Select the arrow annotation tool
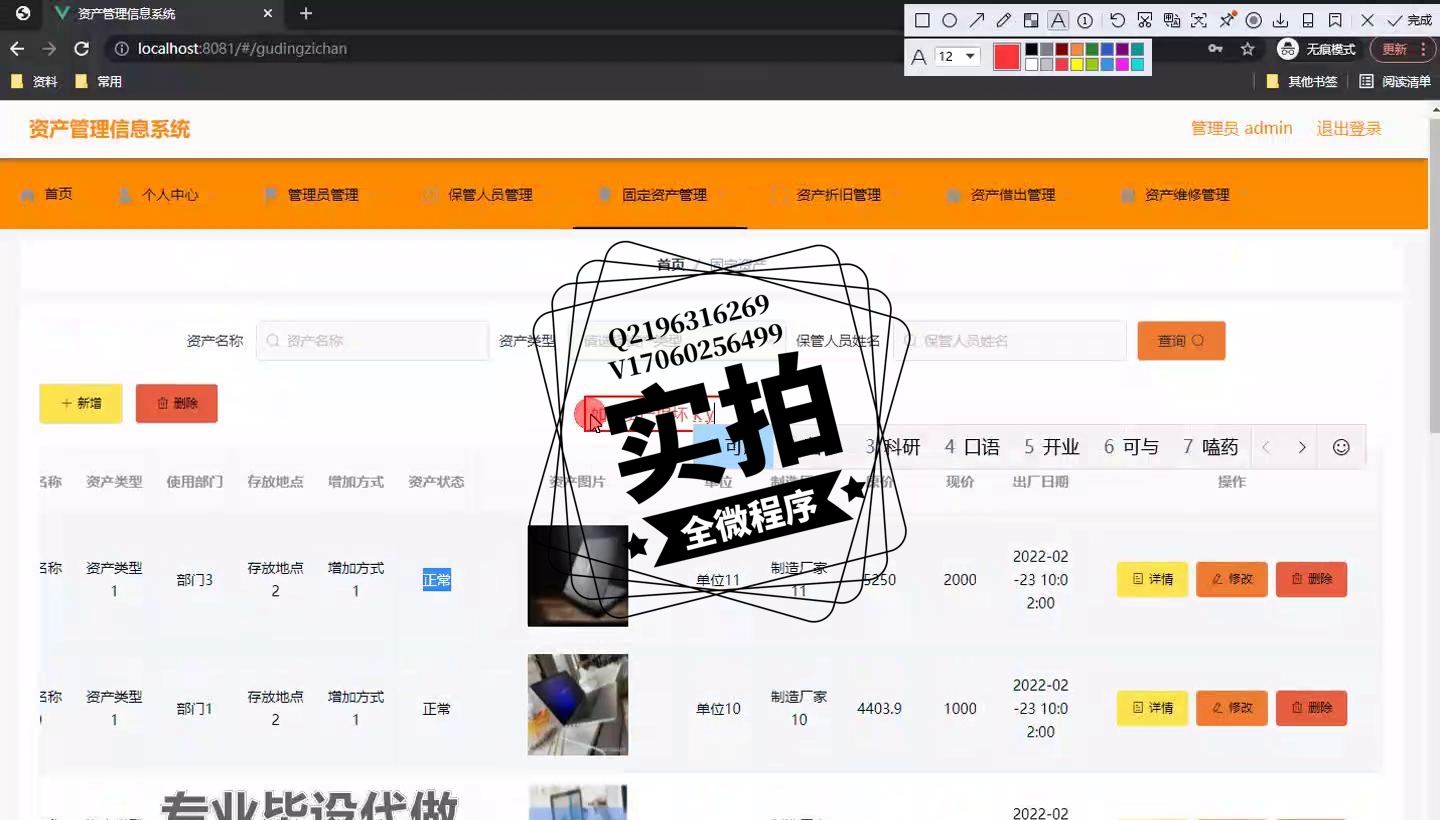The height and width of the screenshot is (820, 1440). point(977,20)
